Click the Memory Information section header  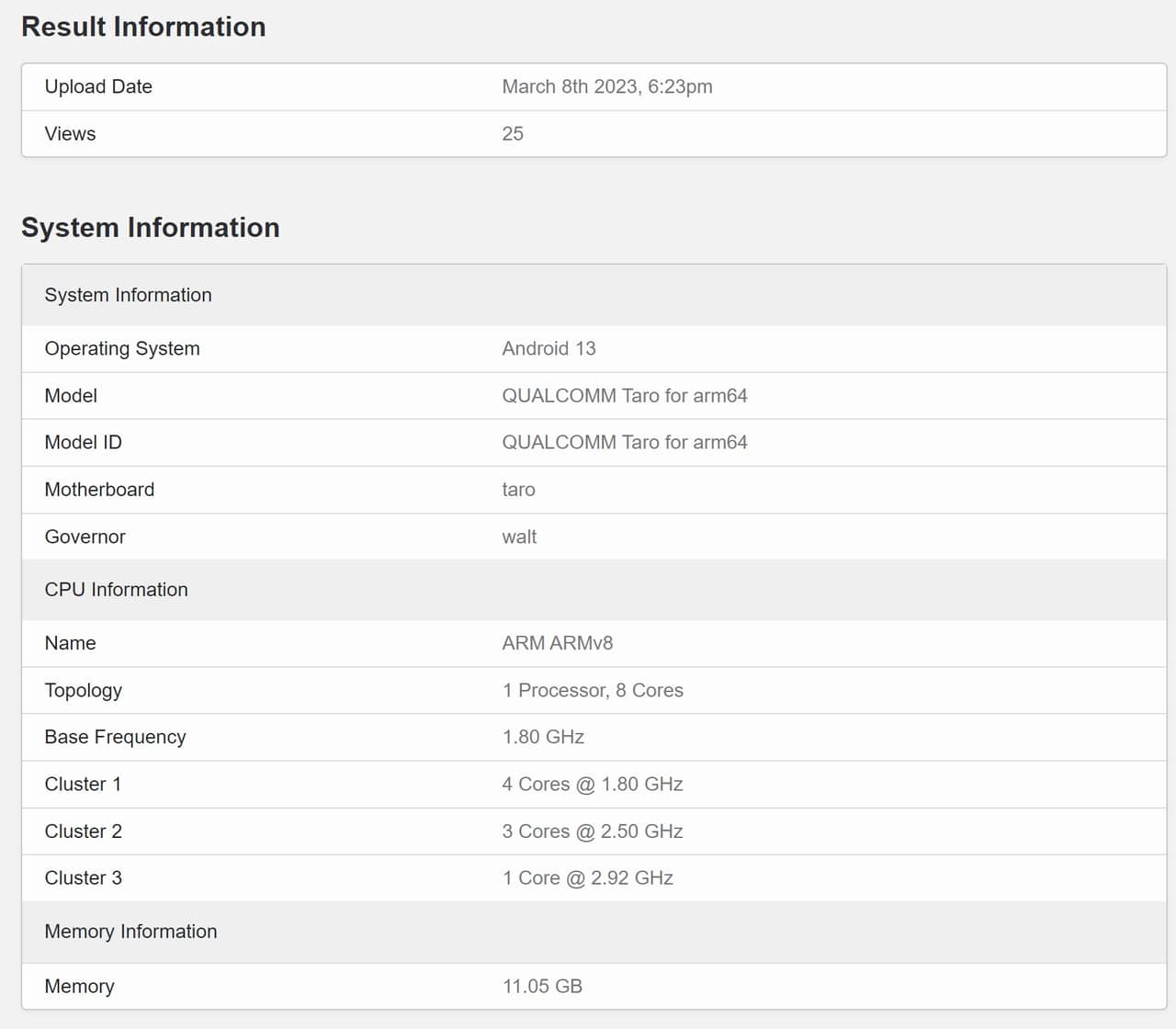(130, 932)
